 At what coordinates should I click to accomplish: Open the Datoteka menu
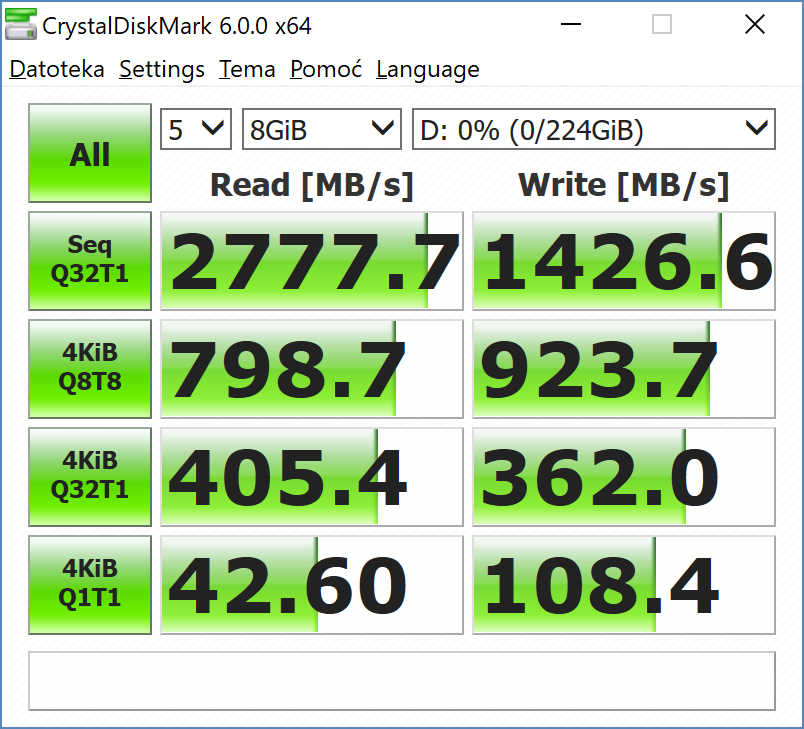(57, 70)
